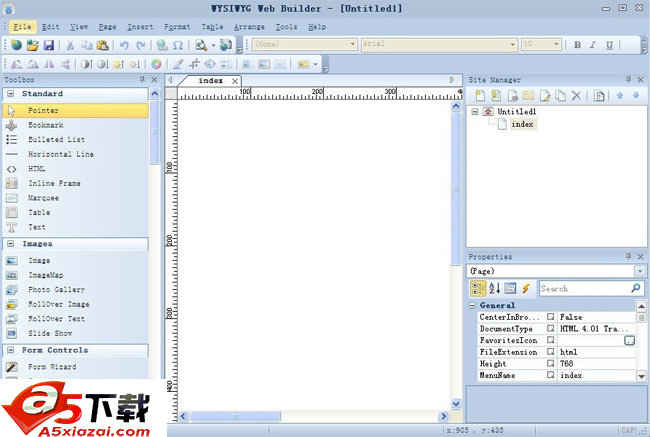This screenshot has width=650, height=437.
Task: Open the color wheel icon
Action: (156, 64)
